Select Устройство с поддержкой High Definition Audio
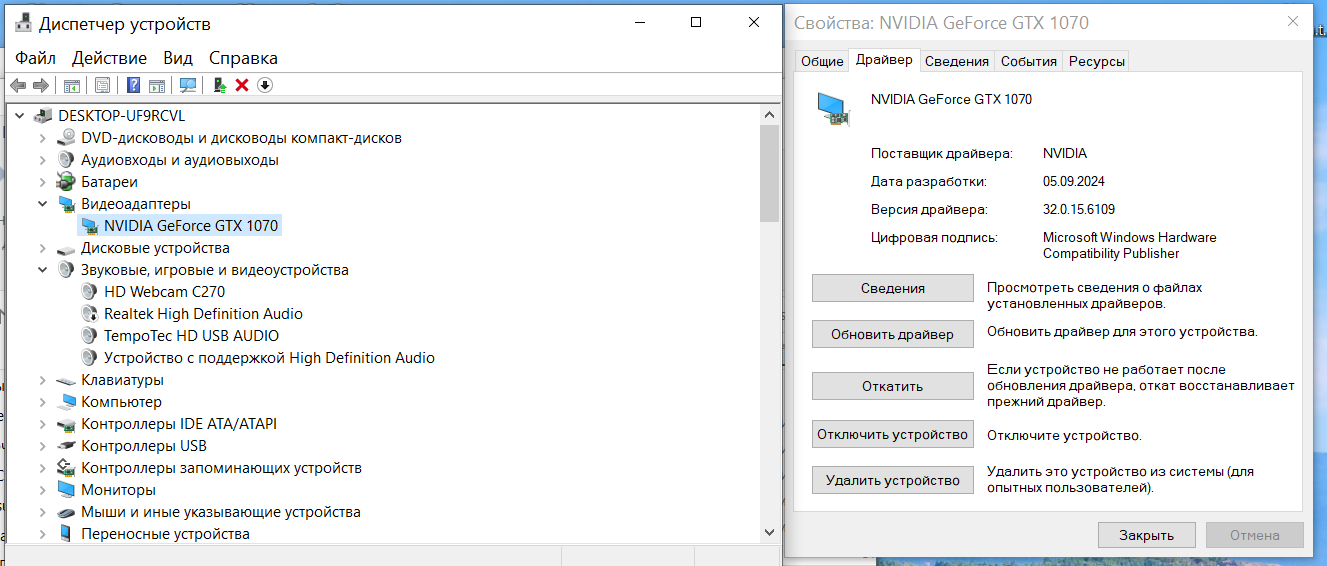 (269, 358)
